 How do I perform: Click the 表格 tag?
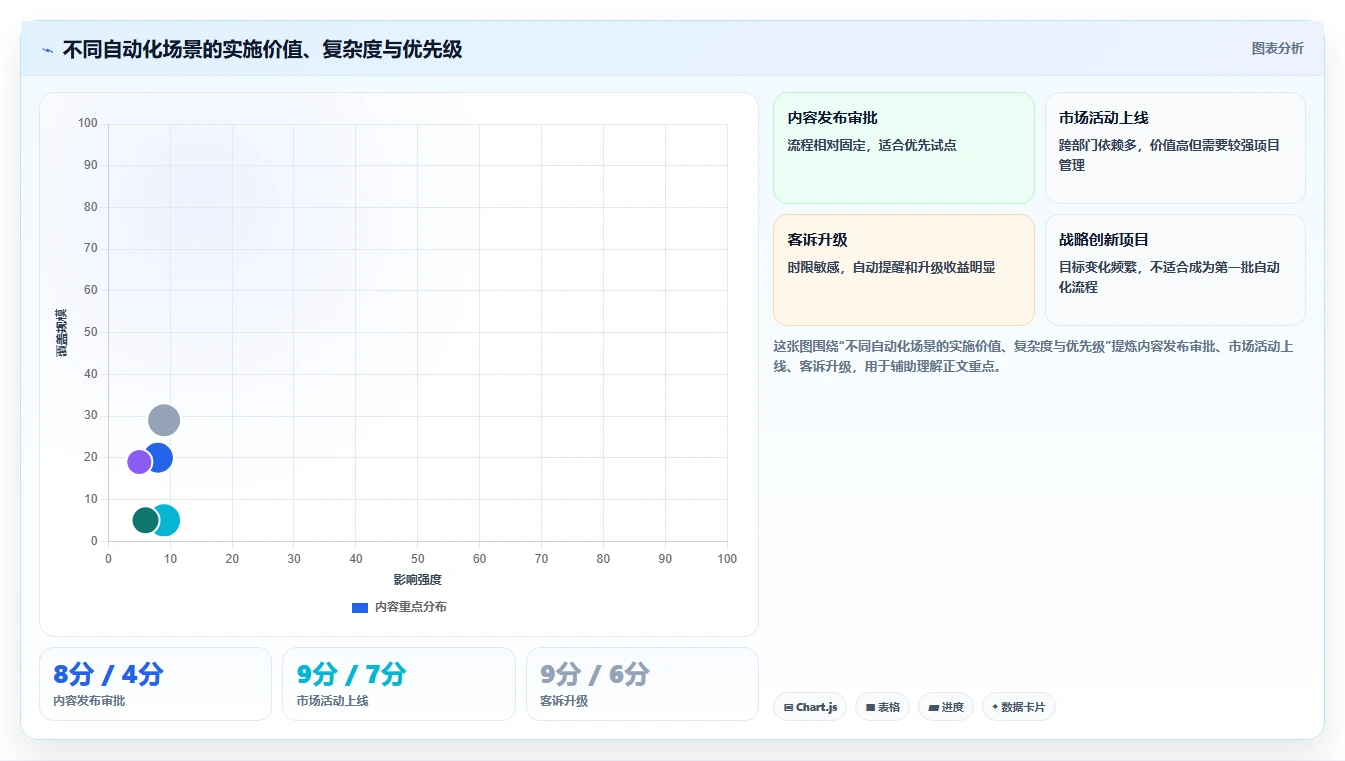tap(882, 707)
